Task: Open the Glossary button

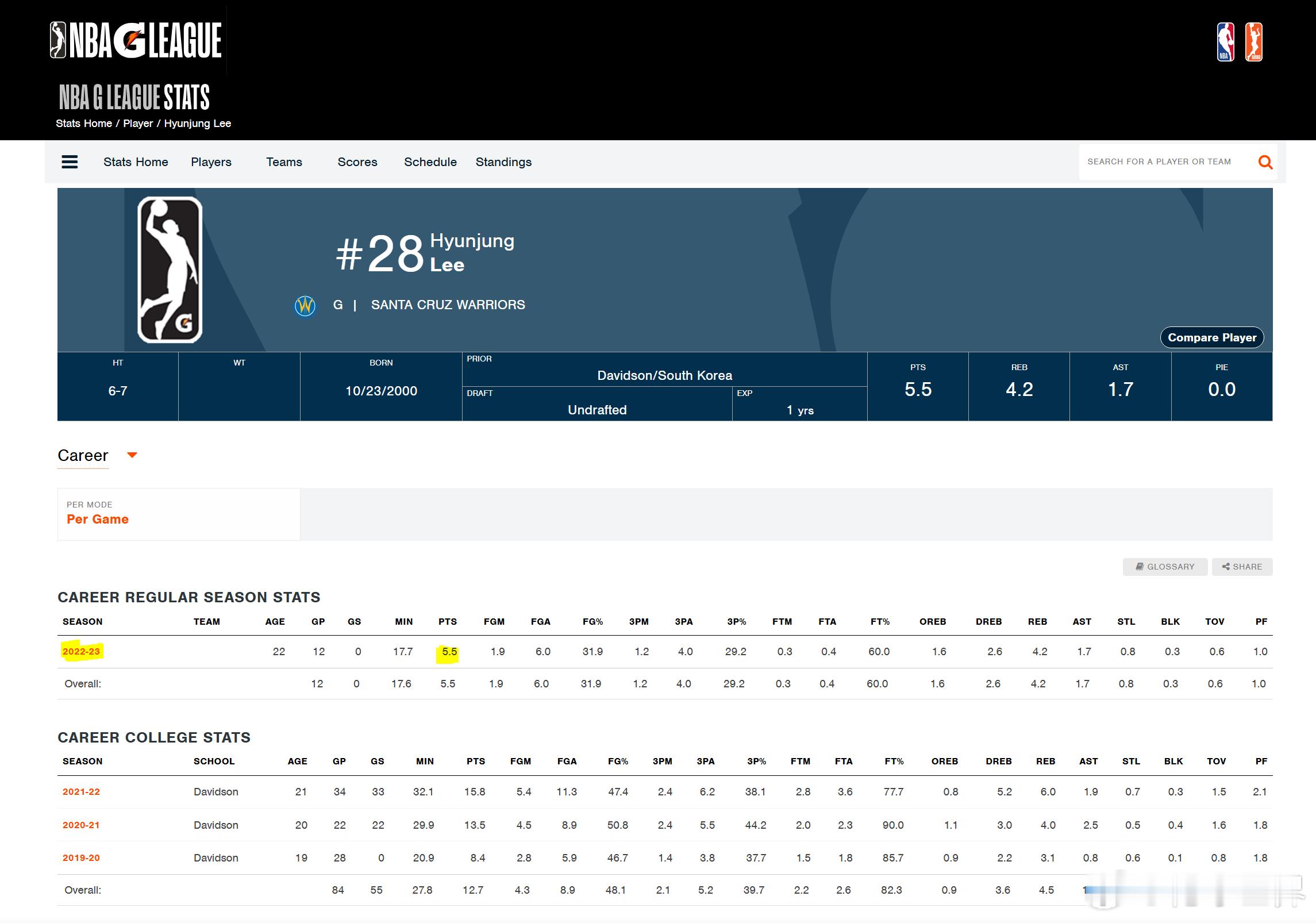Action: click(x=1165, y=567)
